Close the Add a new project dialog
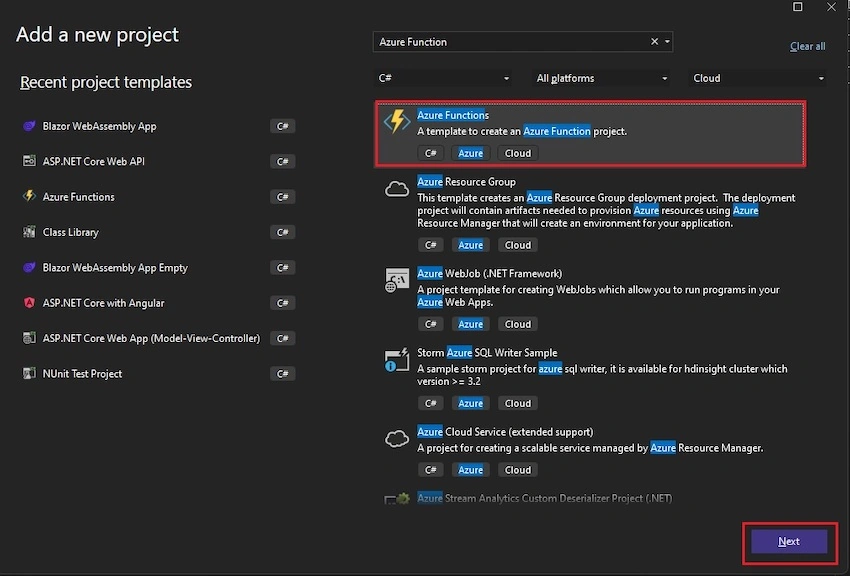The image size is (850, 576). pos(831,7)
